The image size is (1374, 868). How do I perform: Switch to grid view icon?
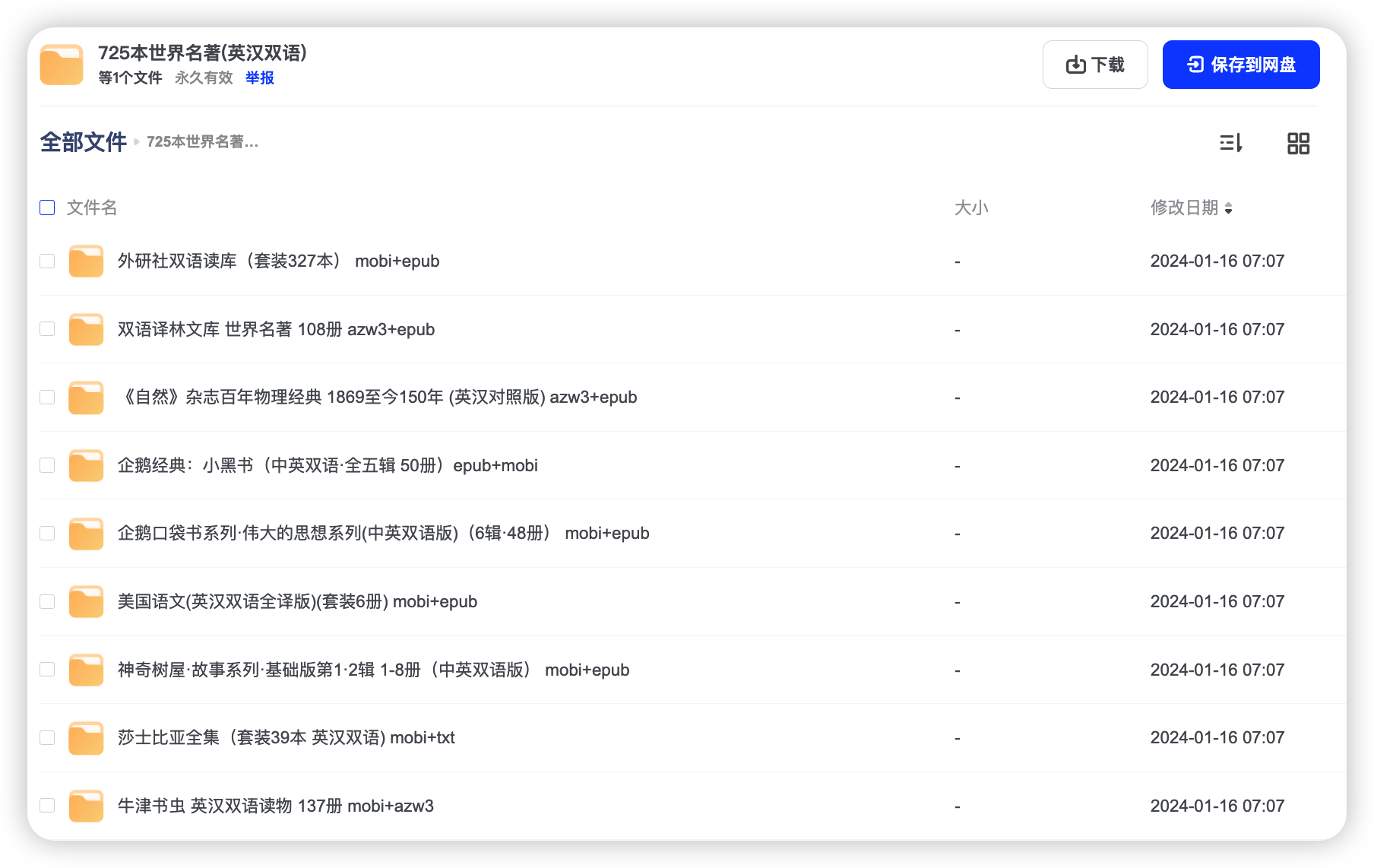coord(1298,143)
